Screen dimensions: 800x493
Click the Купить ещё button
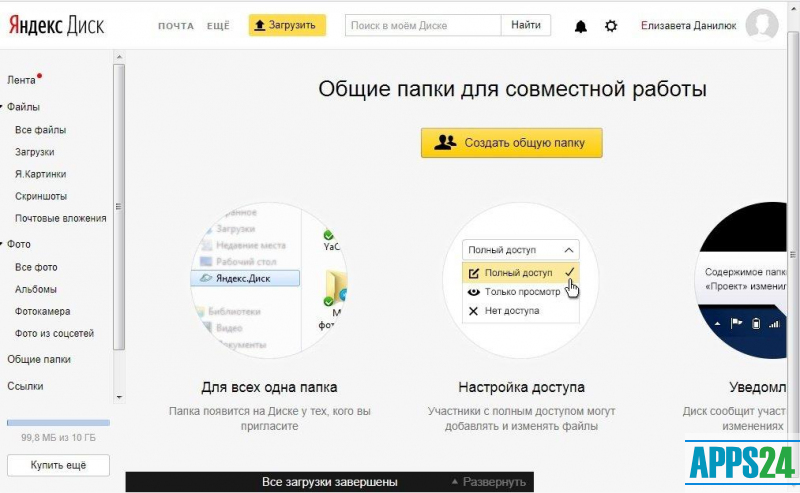[58, 465]
